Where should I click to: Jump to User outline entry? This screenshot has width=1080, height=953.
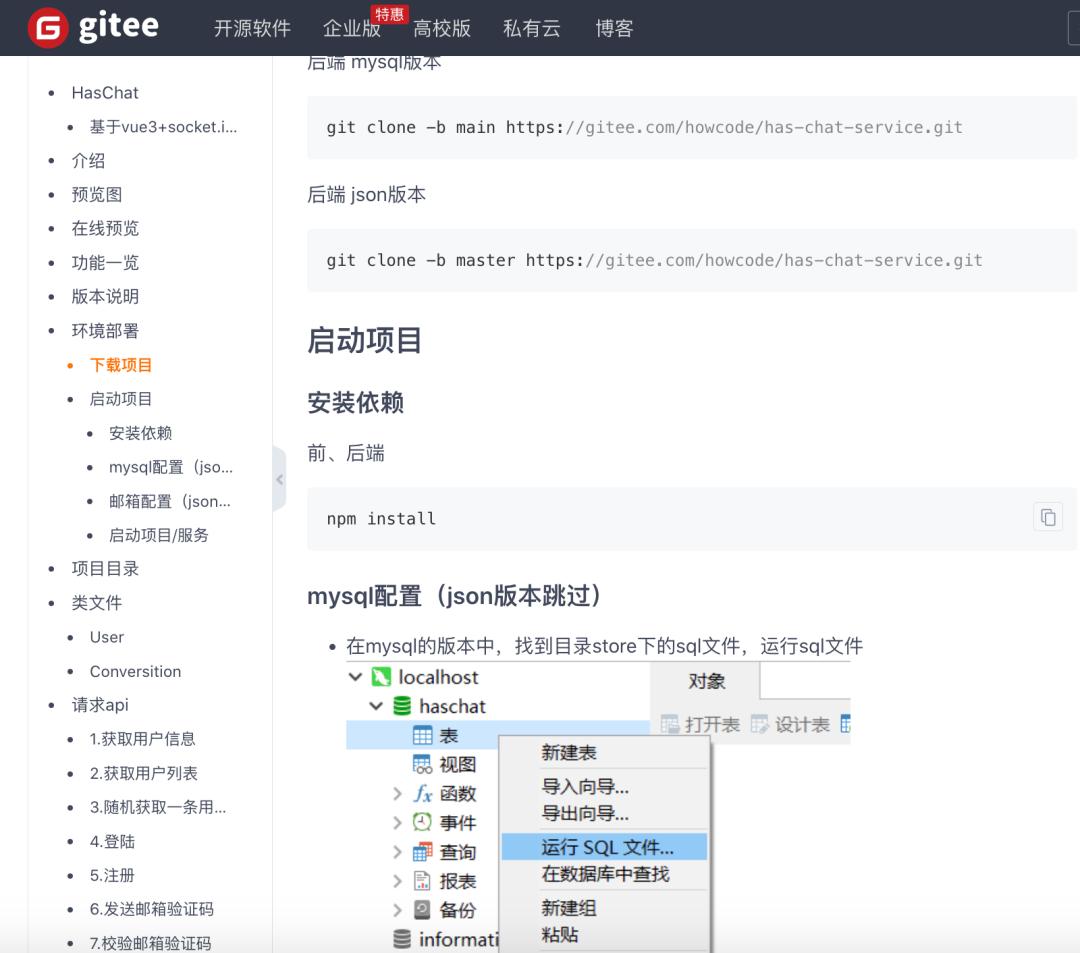click(107, 637)
